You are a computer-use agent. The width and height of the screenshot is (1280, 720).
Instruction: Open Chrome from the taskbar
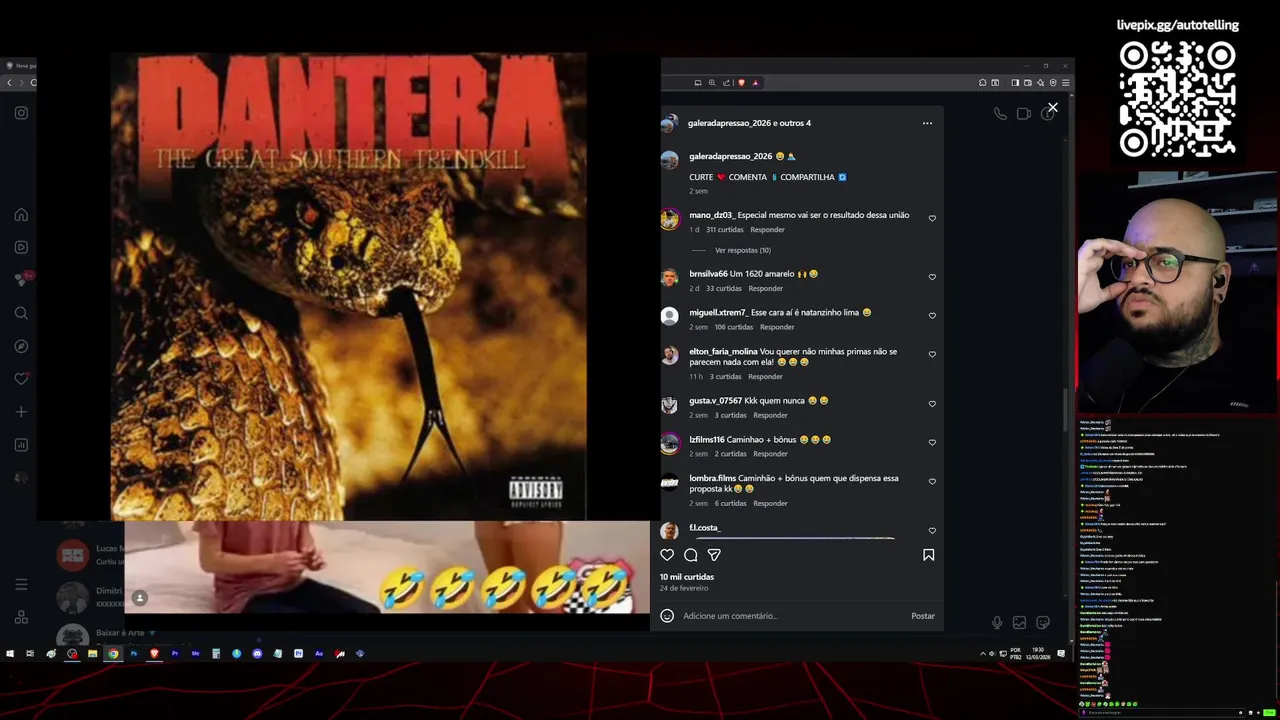click(113, 653)
